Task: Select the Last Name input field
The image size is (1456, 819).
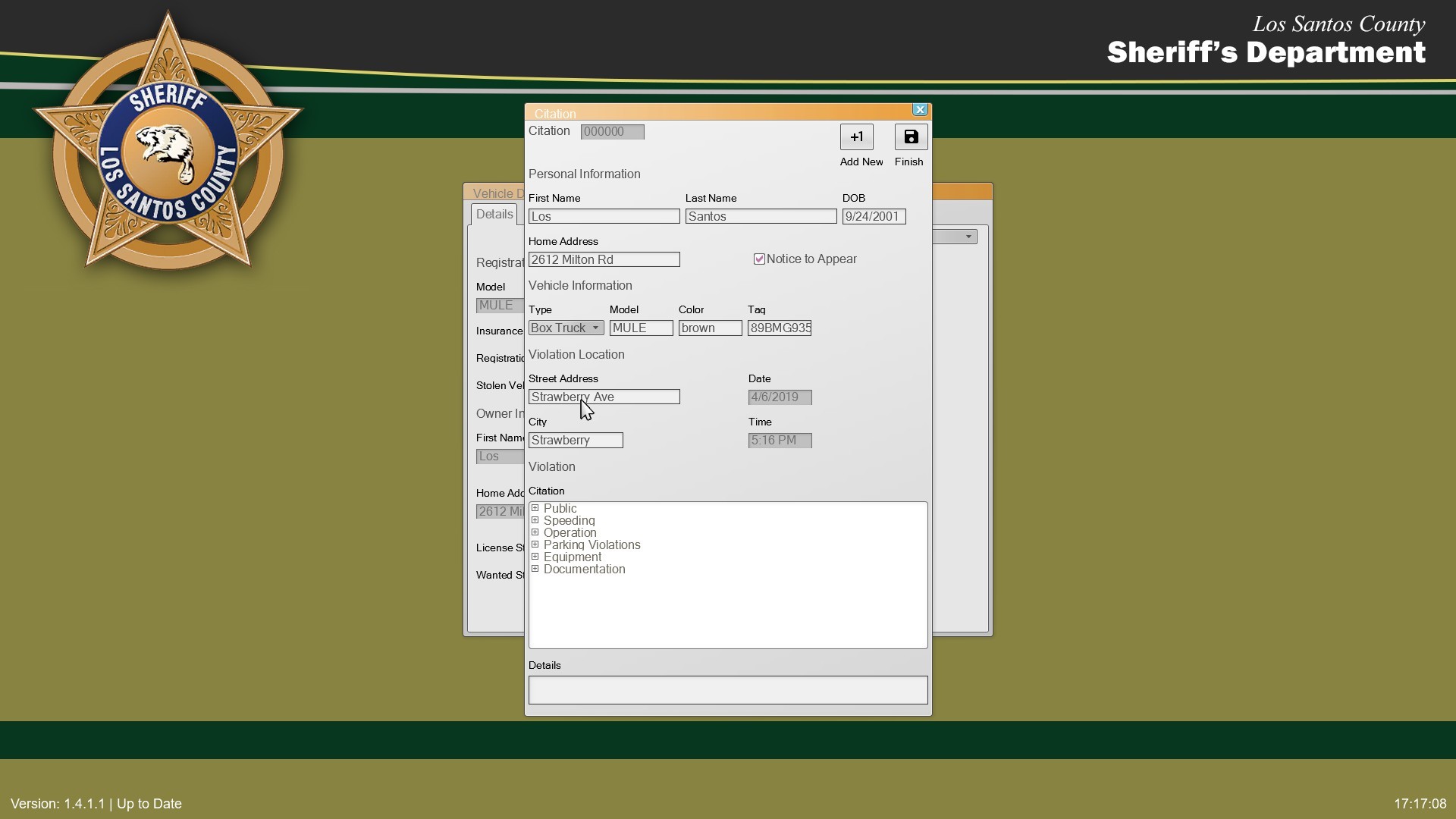Action: point(761,217)
